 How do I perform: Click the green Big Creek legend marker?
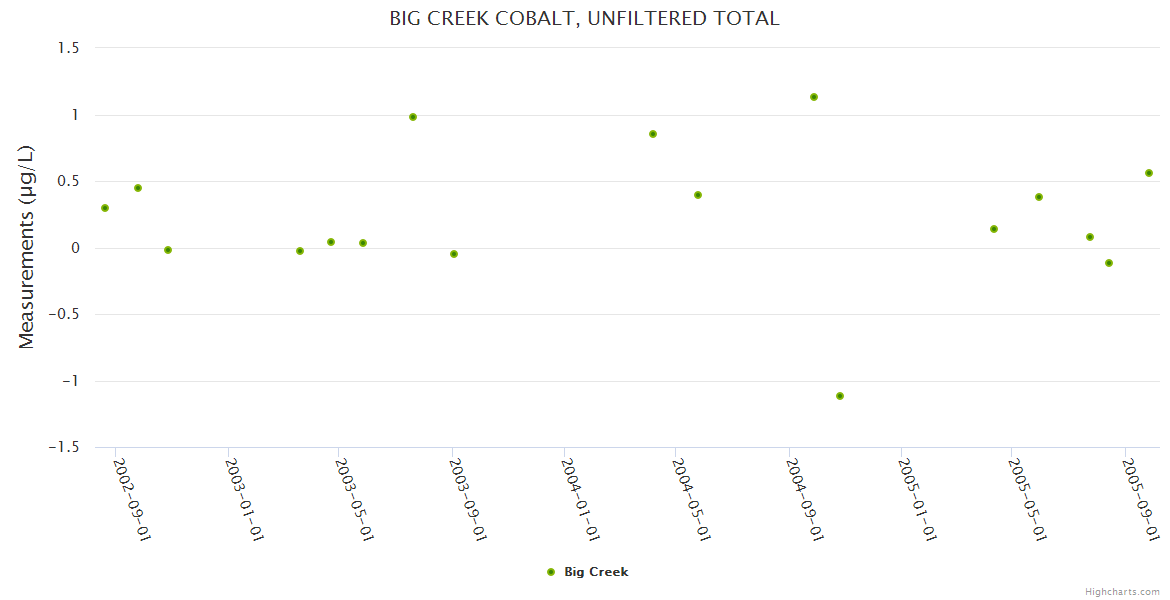(x=550, y=572)
